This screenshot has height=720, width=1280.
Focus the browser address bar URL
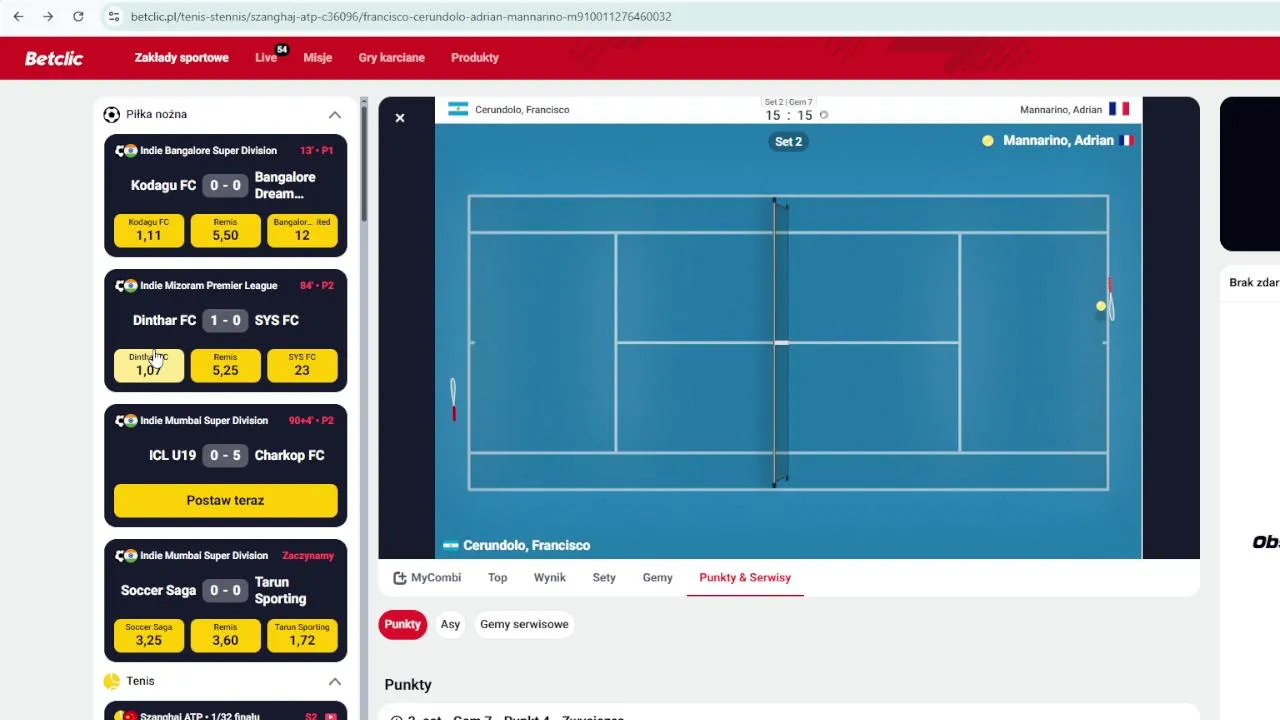401,17
